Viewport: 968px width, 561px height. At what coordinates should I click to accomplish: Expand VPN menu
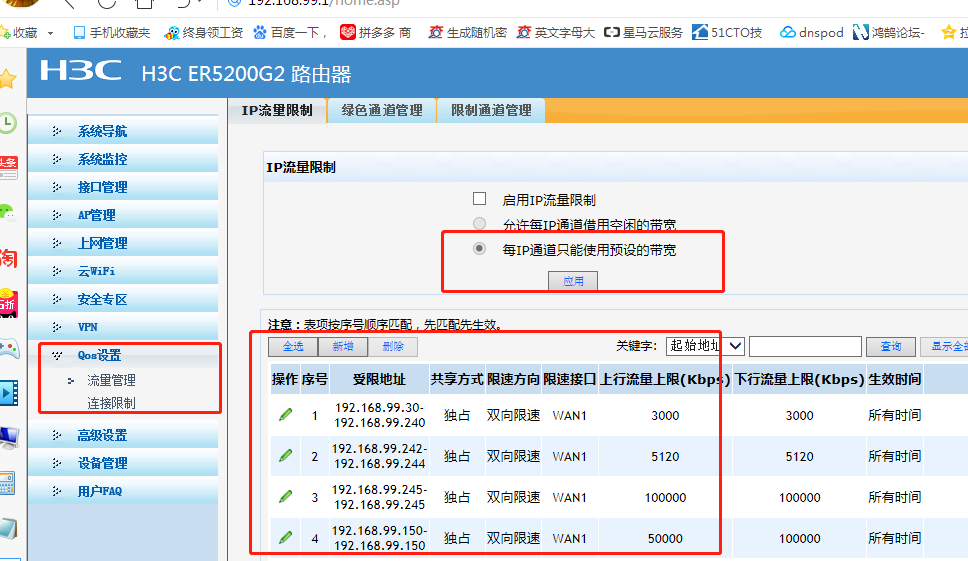coord(123,327)
